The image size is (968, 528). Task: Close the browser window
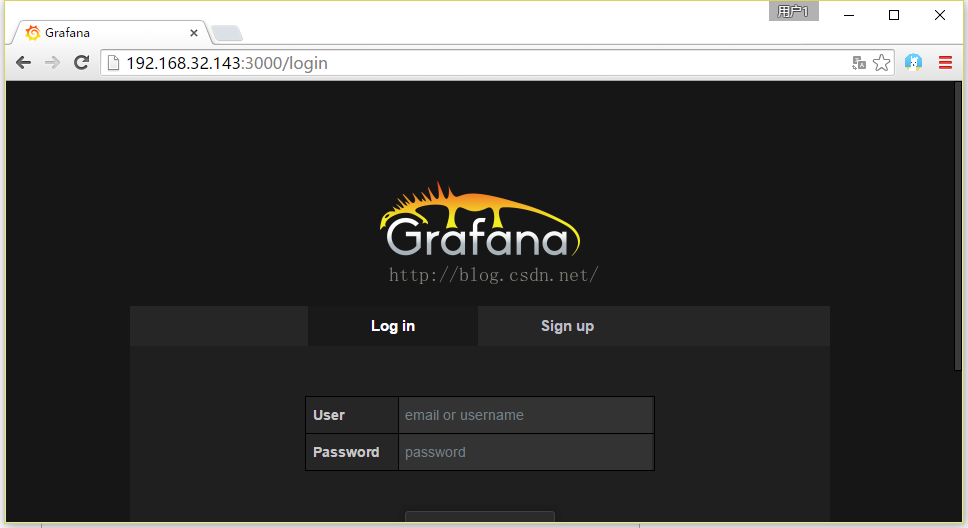940,15
